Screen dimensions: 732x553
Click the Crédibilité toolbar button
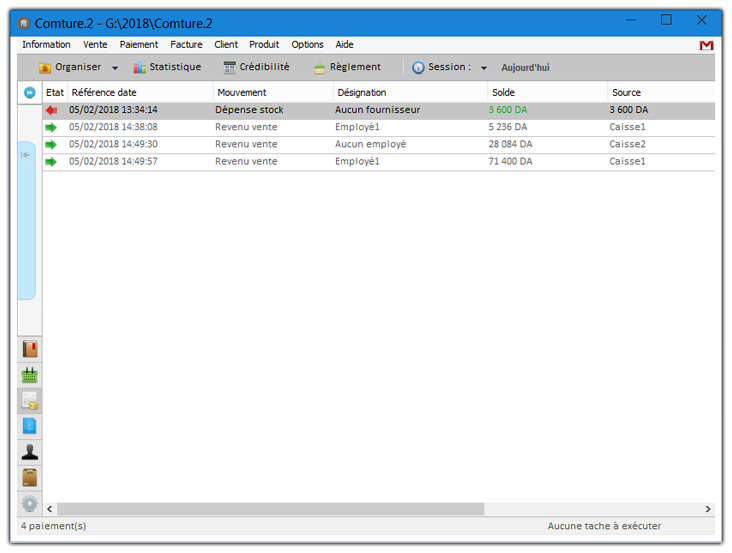(256, 67)
